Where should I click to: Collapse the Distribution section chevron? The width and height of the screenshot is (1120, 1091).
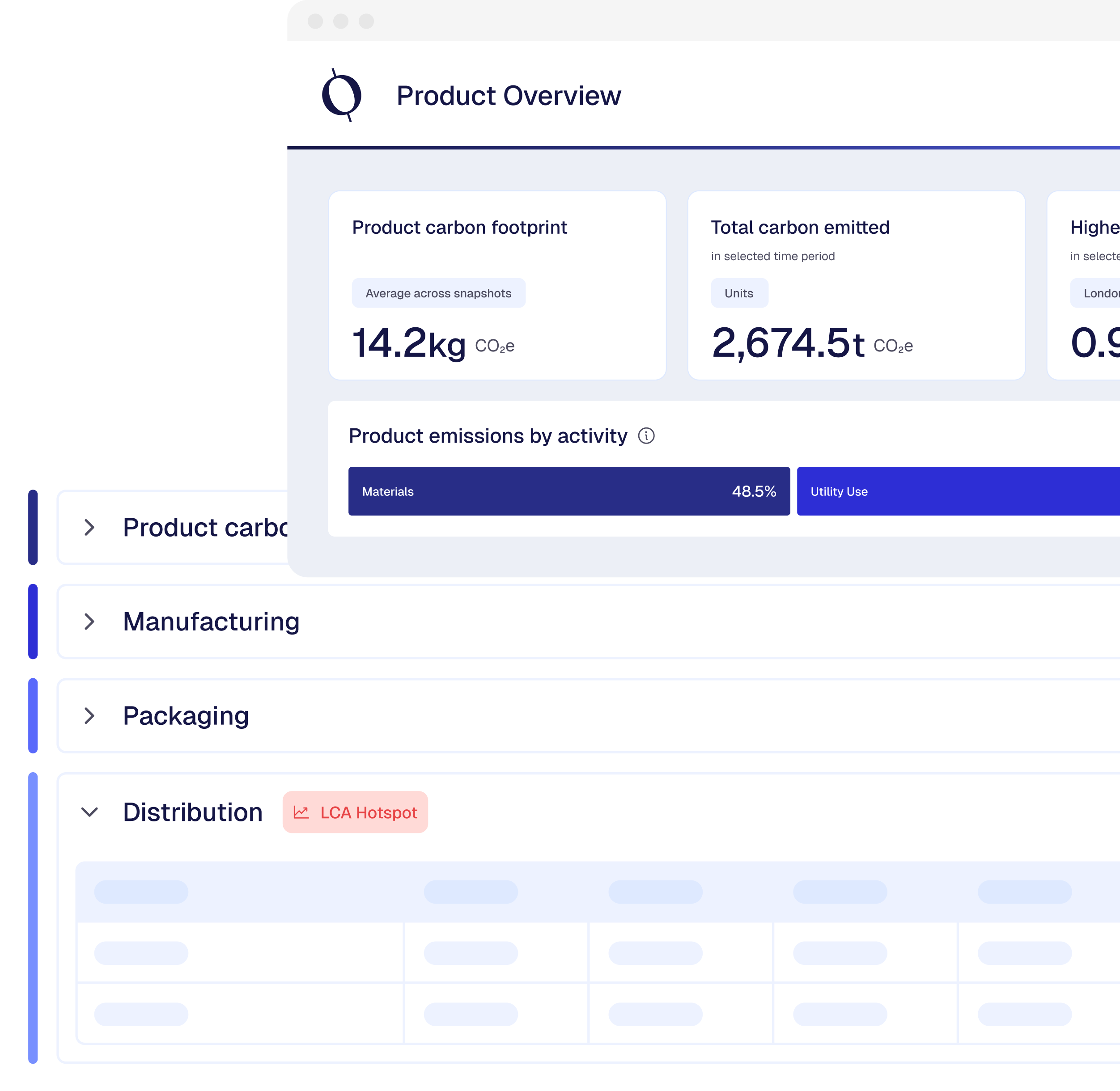89,812
